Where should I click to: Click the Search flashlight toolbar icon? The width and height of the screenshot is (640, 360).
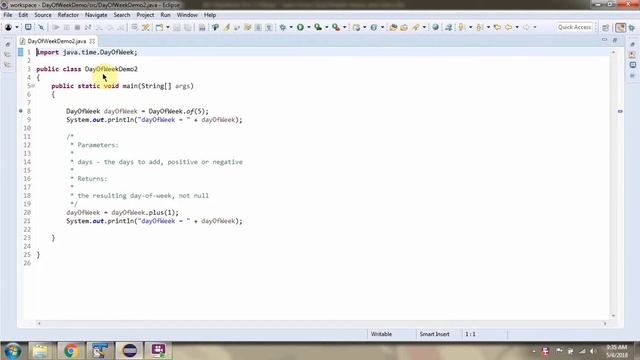coord(415,27)
